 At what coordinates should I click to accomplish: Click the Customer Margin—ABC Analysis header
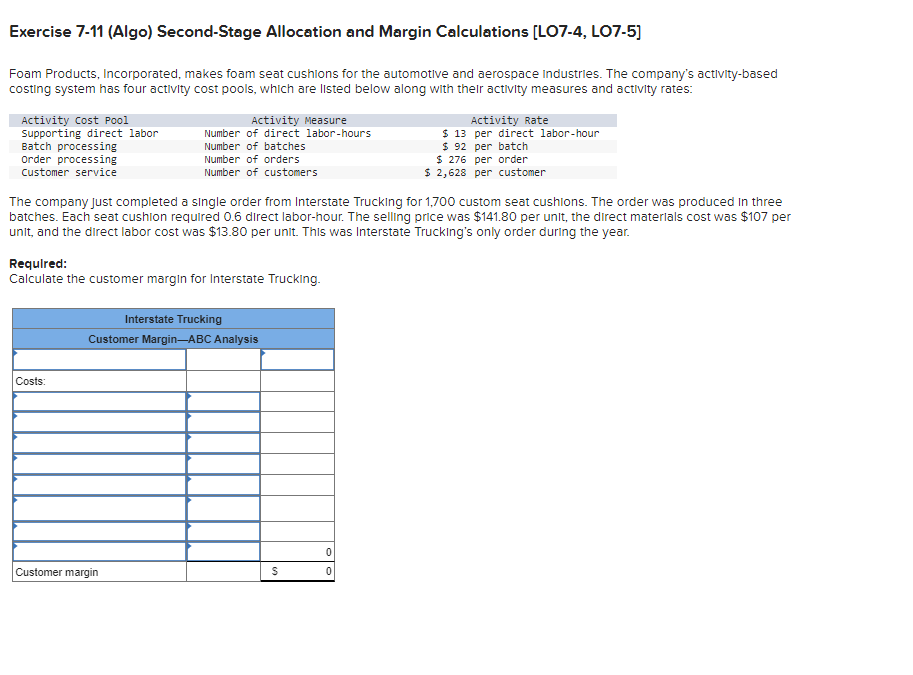[x=172, y=338]
